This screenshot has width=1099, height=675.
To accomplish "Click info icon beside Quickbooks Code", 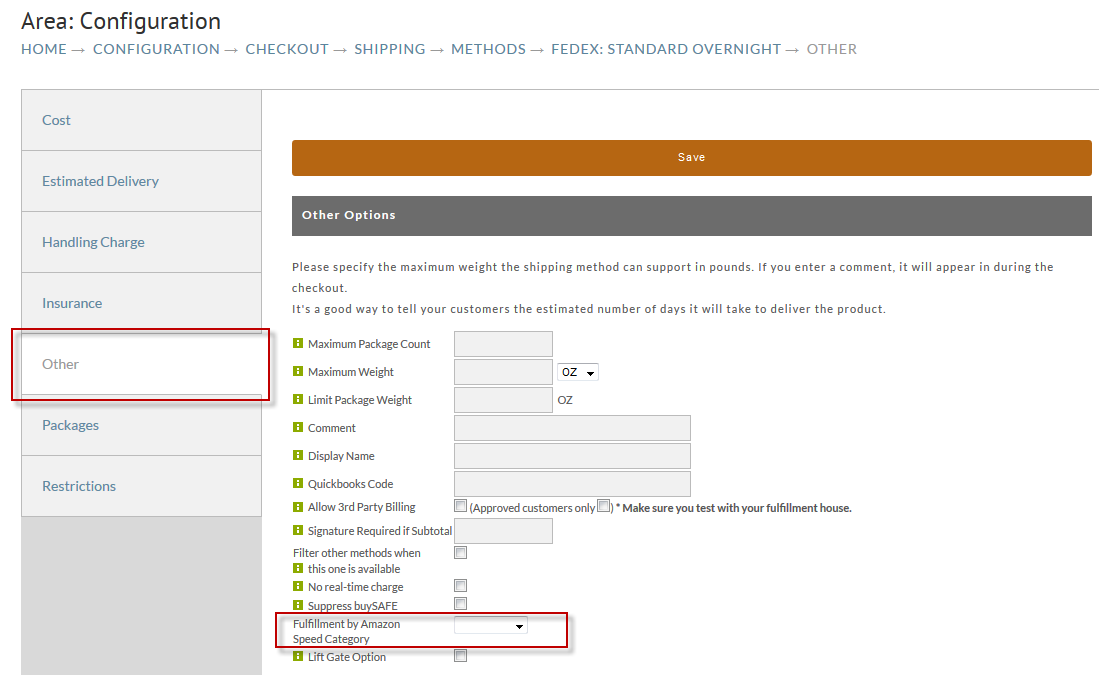I will (x=298, y=484).
